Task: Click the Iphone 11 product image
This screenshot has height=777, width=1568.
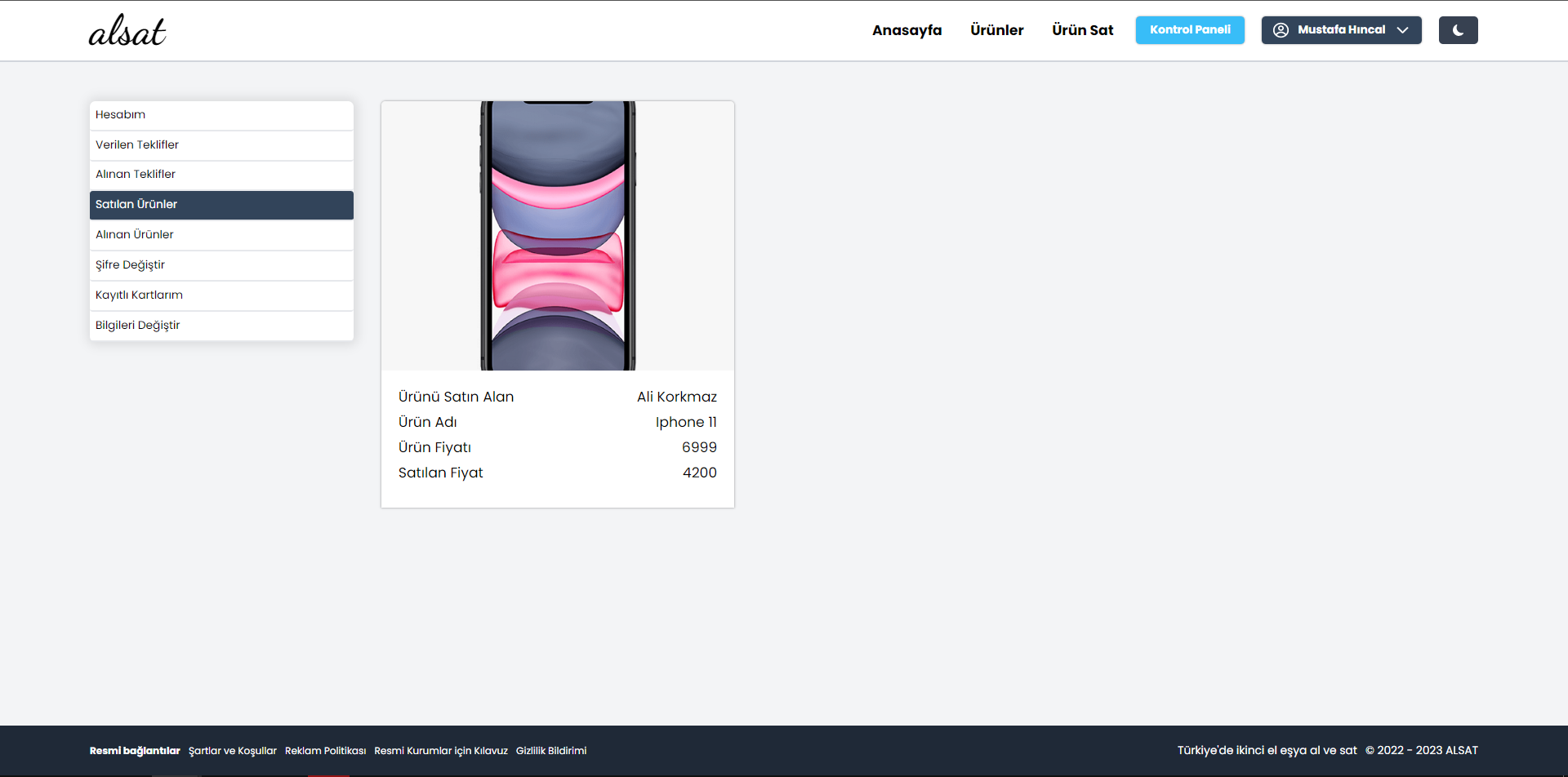Action: pyautogui.click(x=558, y=236)
